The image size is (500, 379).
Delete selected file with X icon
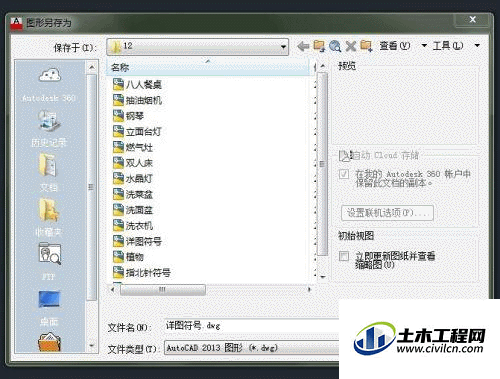coord(350,46)
